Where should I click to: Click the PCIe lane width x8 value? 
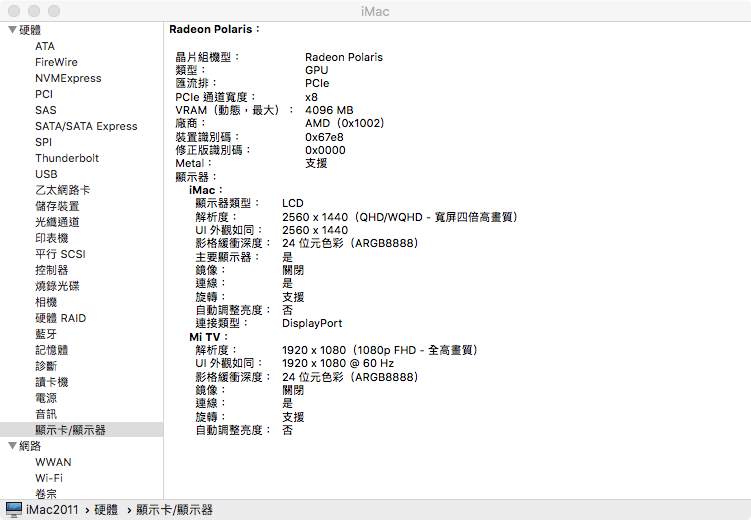coord(311,97)
